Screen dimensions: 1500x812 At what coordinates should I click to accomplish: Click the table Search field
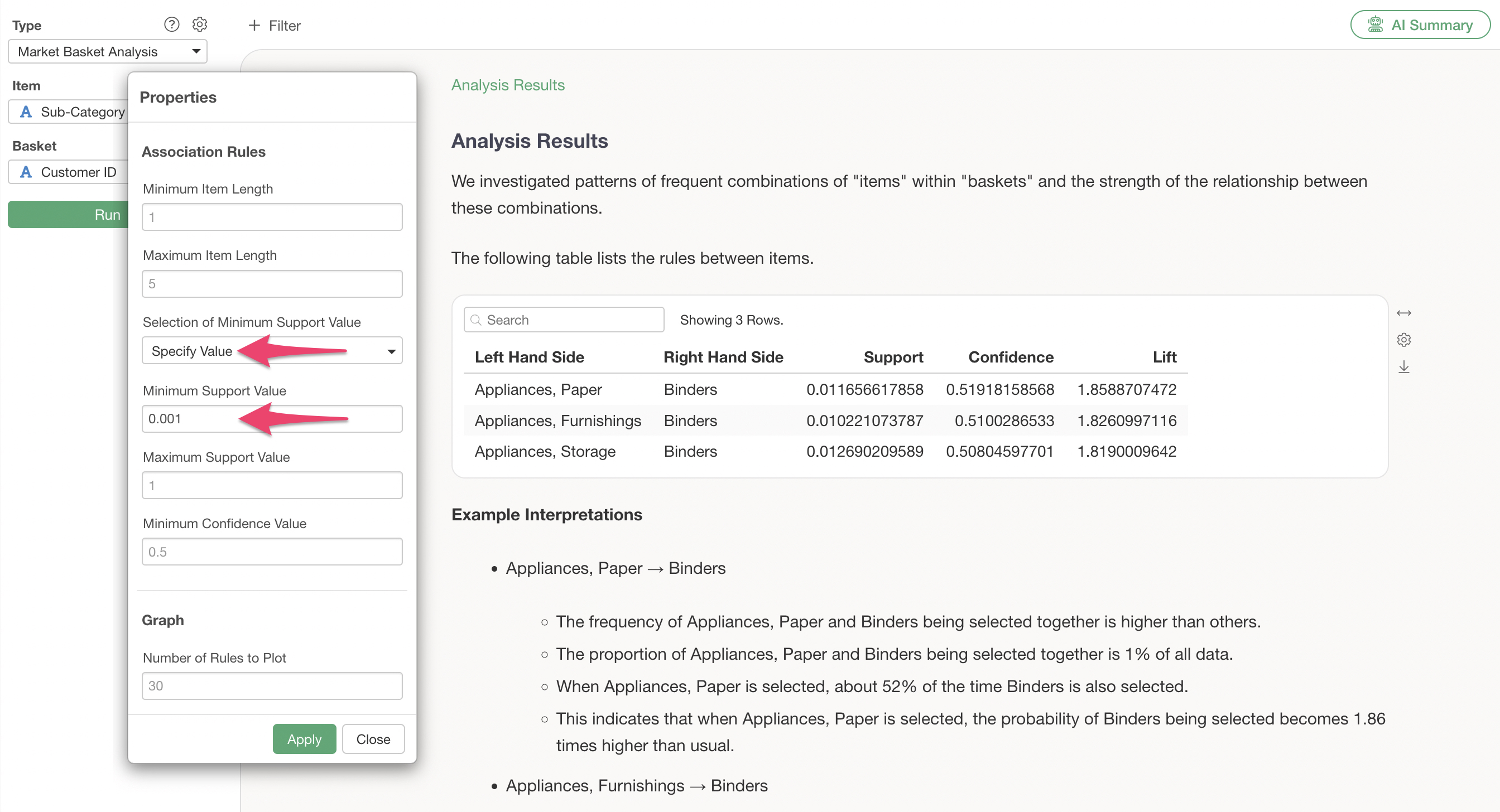pos(571,320)
